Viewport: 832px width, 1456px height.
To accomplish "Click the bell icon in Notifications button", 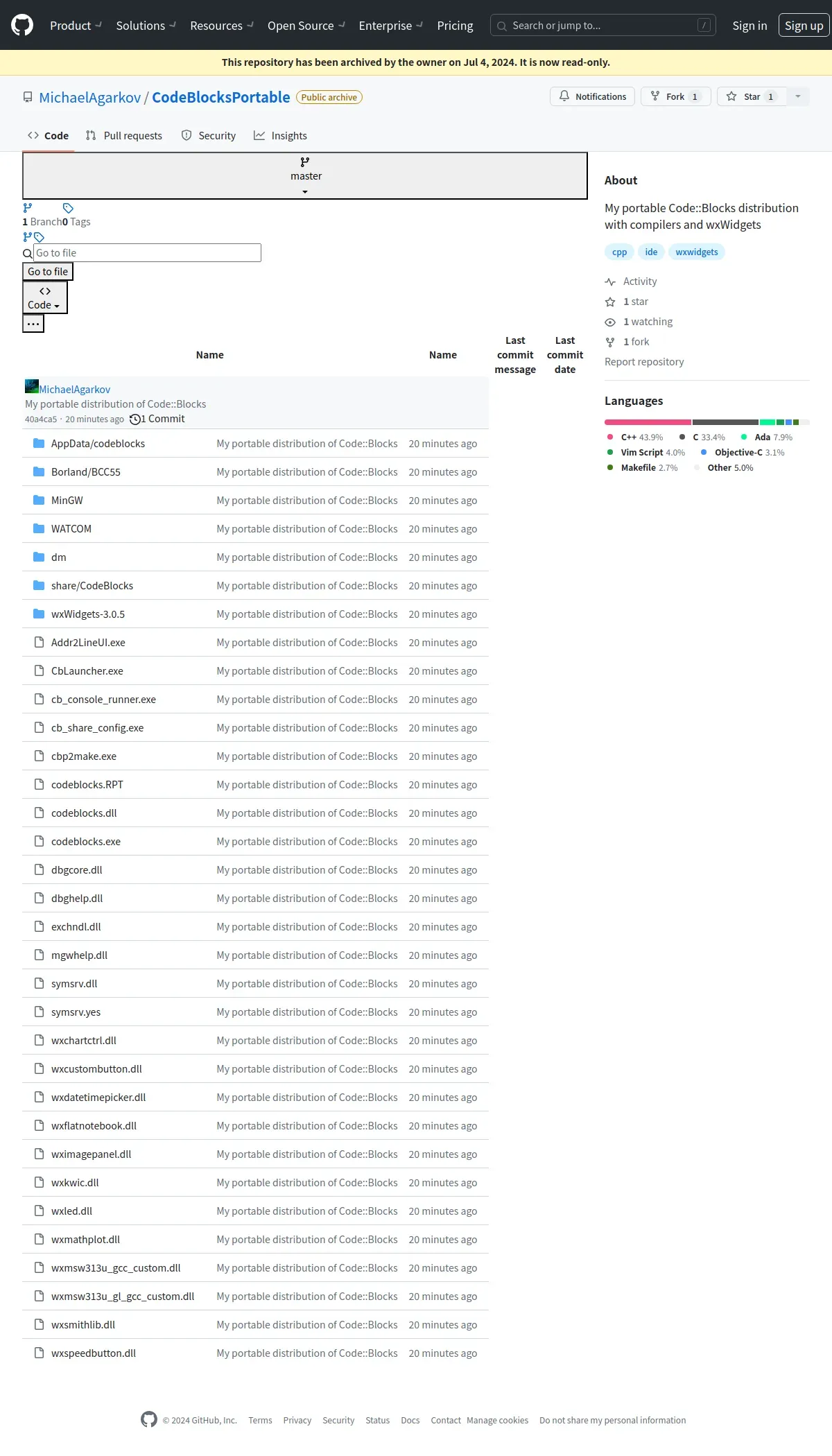I will [564, 96].
